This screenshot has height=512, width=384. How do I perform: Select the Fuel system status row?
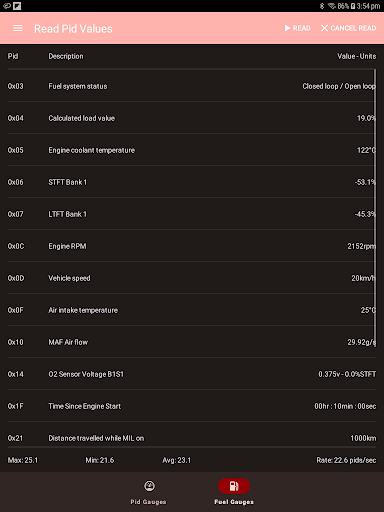point(192,86)
